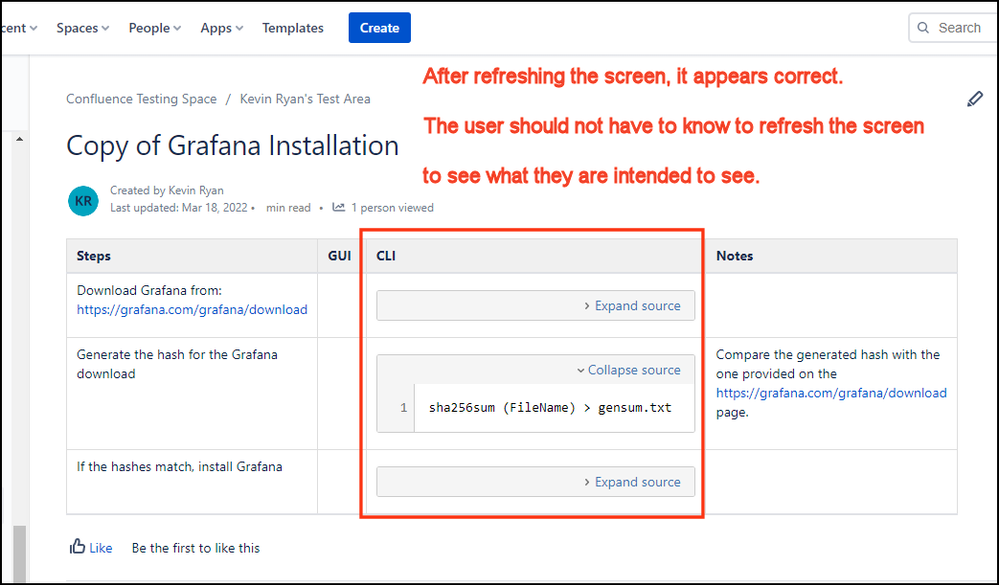Click the page views analytics icon
The height and width of the screenshot is (585, 999).
click(338, 207)
